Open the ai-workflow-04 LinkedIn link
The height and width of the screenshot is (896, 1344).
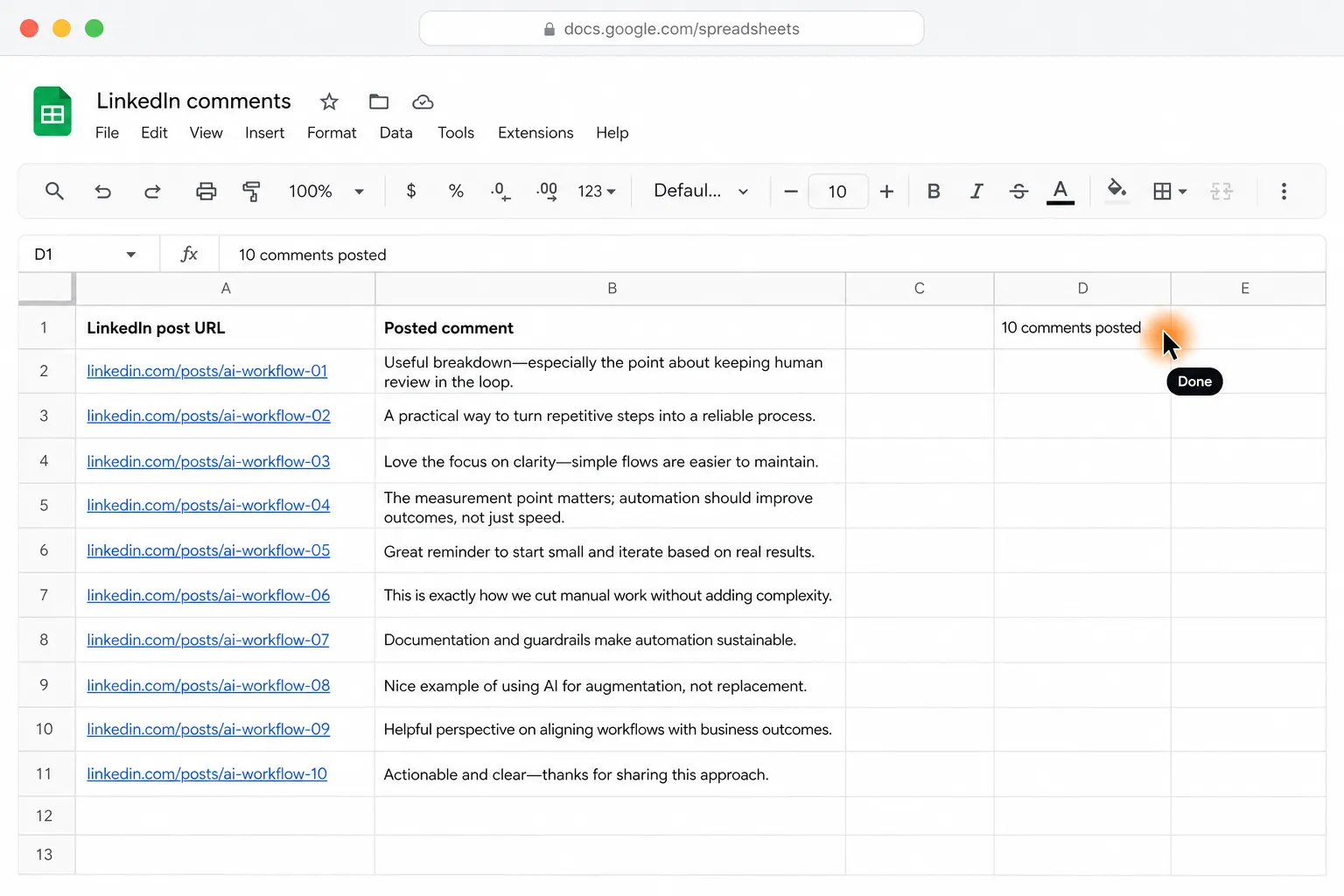tap(208, 505)
